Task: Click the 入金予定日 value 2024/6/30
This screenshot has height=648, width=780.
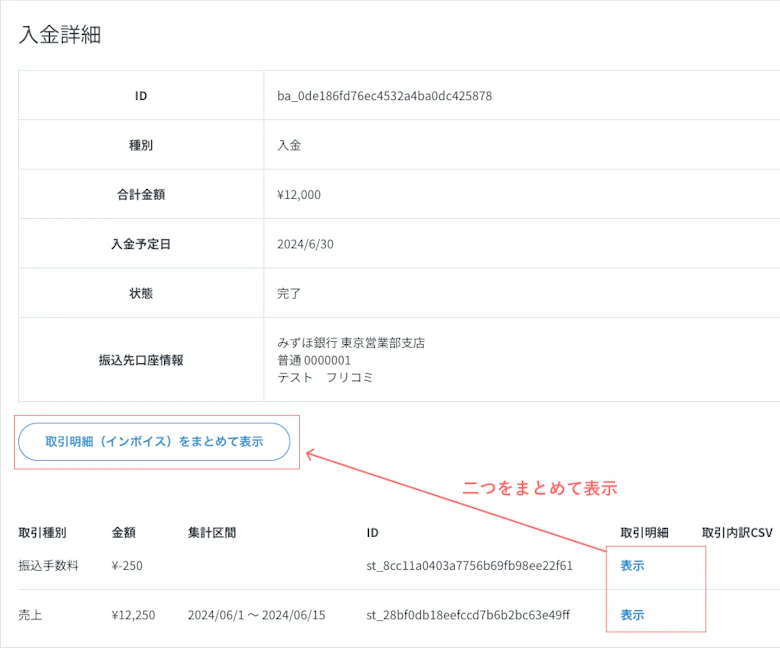Action: pos(304,244)
